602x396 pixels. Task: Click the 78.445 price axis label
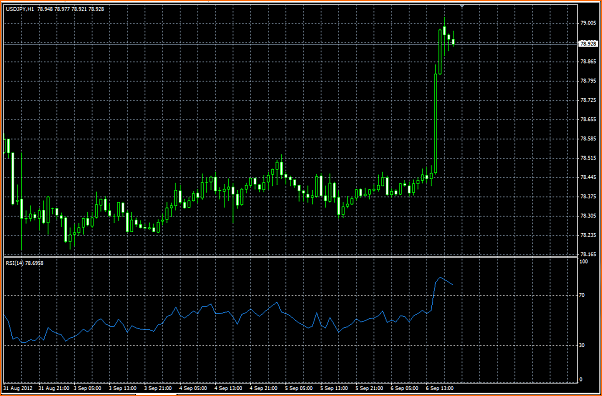coord(587,177)
